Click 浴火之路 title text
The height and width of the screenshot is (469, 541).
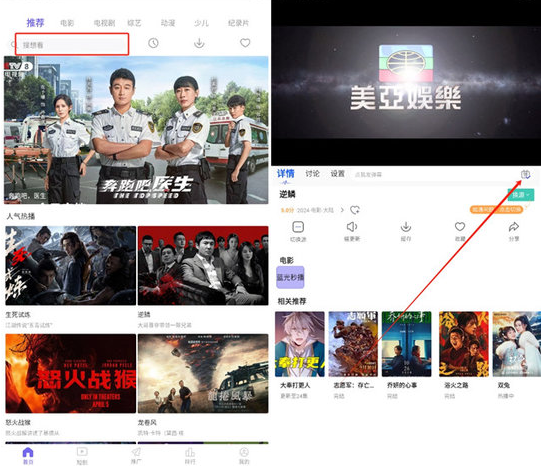(456, 385)
